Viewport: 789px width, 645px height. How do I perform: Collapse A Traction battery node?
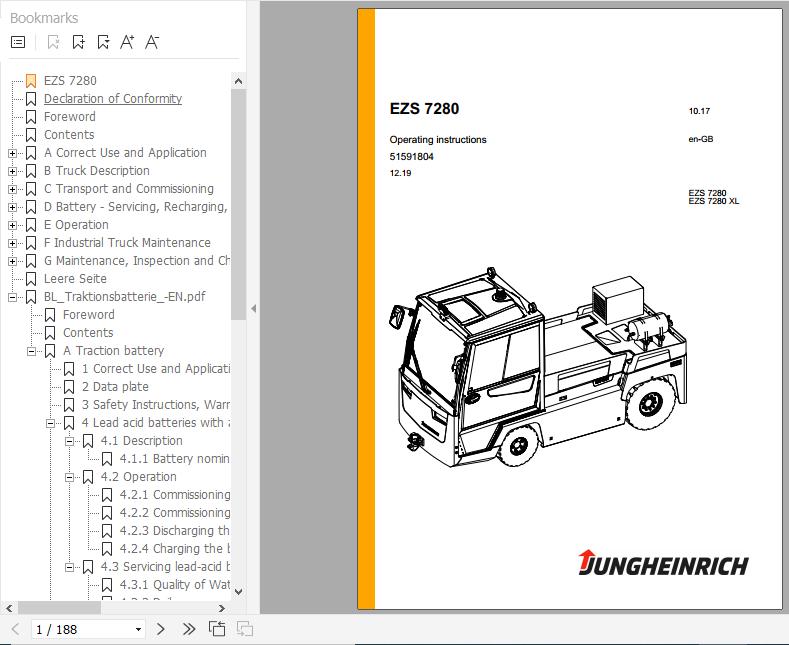[31, 351]
